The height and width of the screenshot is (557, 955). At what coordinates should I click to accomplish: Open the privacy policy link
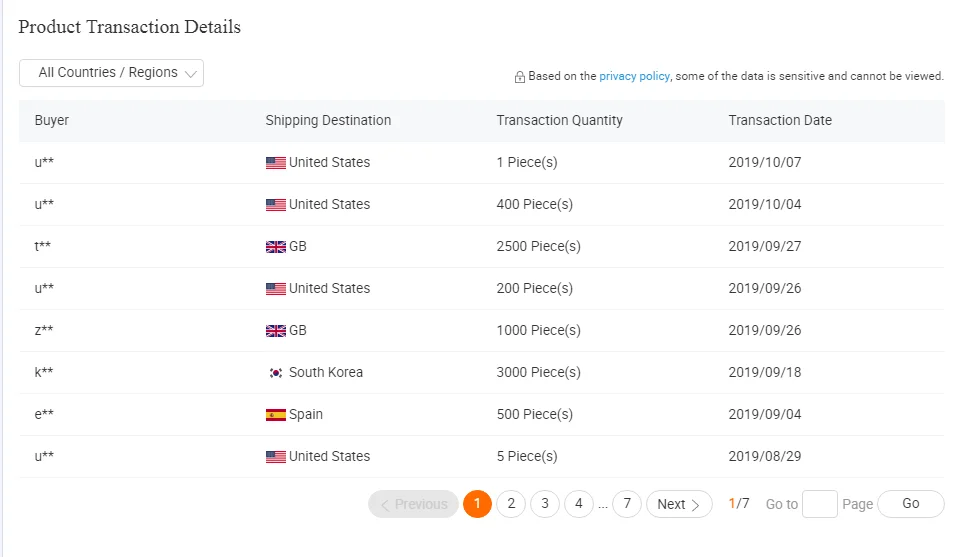coord(634,76)
